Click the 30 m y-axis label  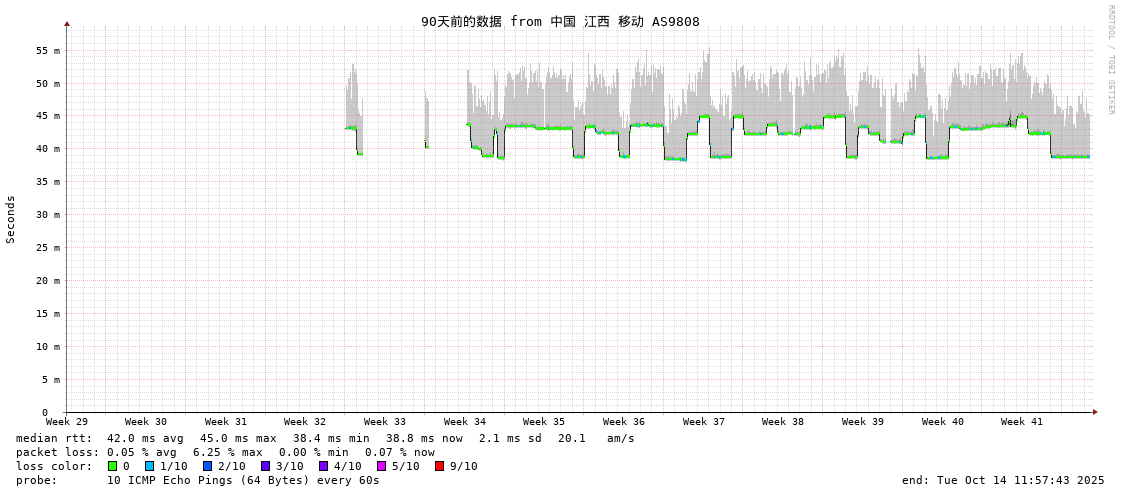49,214
